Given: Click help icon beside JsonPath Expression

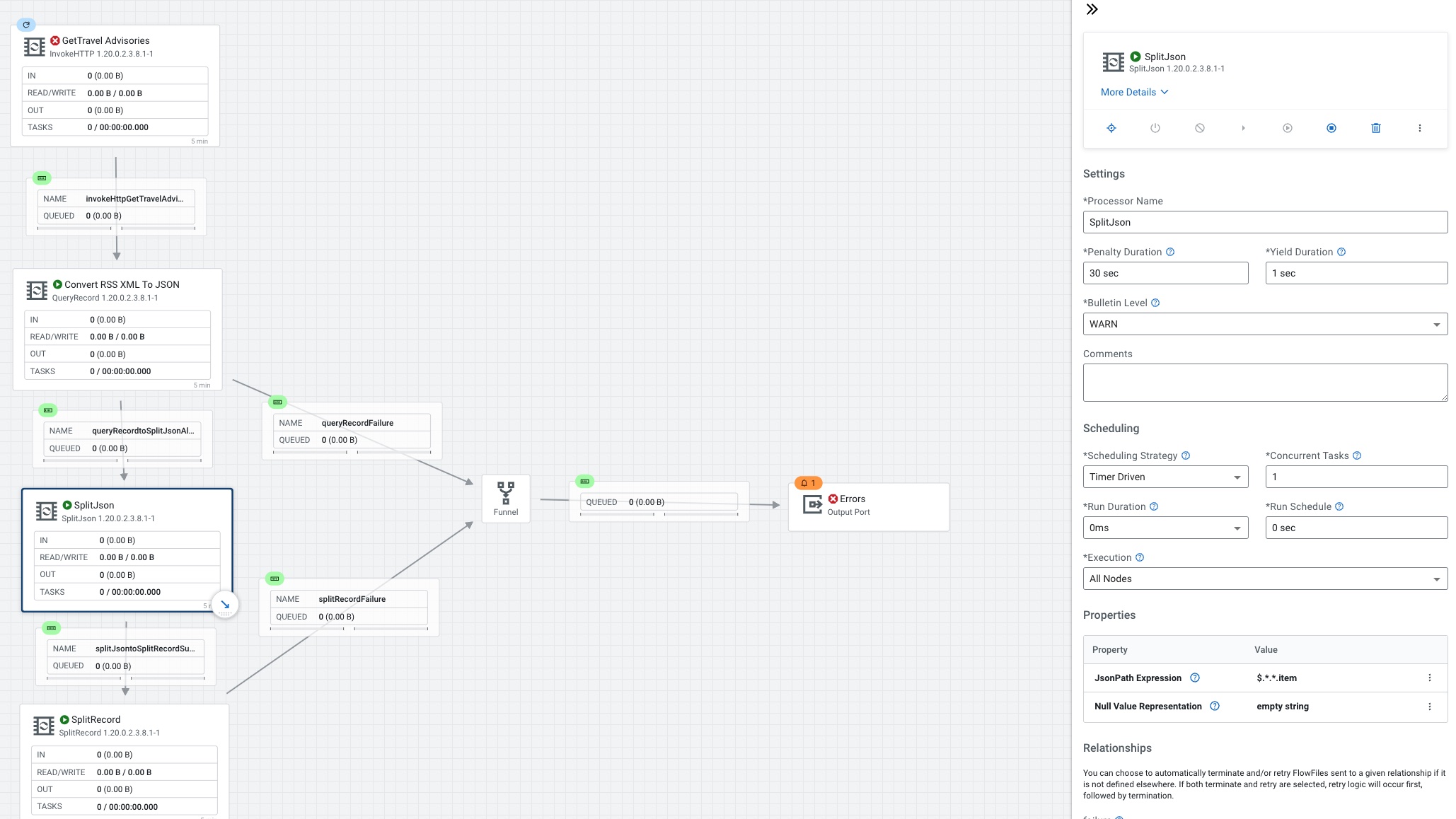Looking at the screenshot, I should [x=1194, y=678].
